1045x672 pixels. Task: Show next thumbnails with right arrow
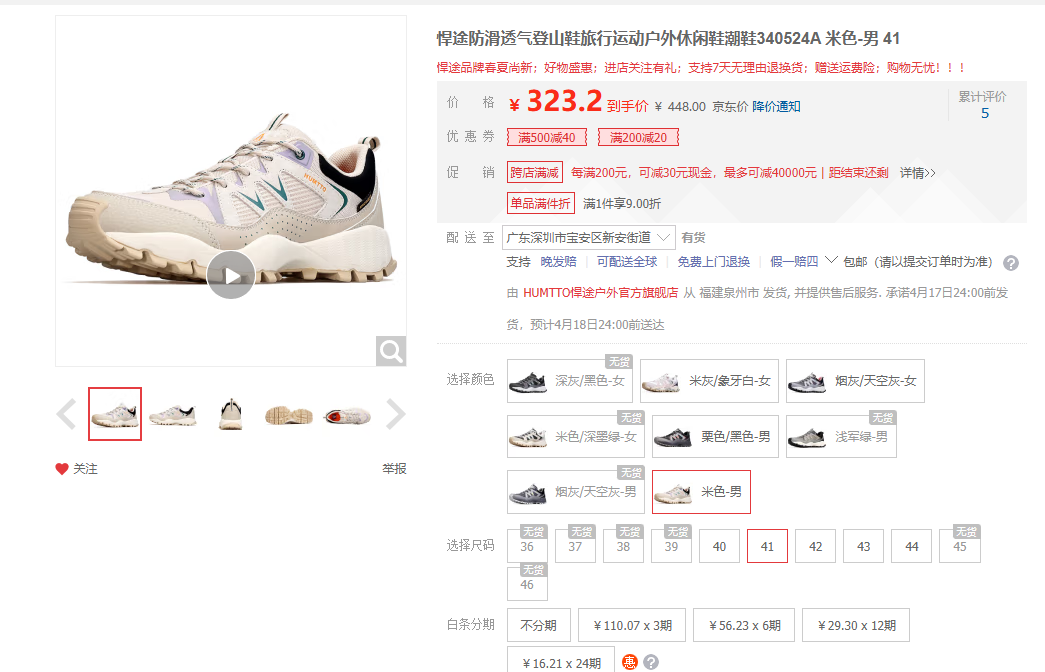[x=395, y=414]
